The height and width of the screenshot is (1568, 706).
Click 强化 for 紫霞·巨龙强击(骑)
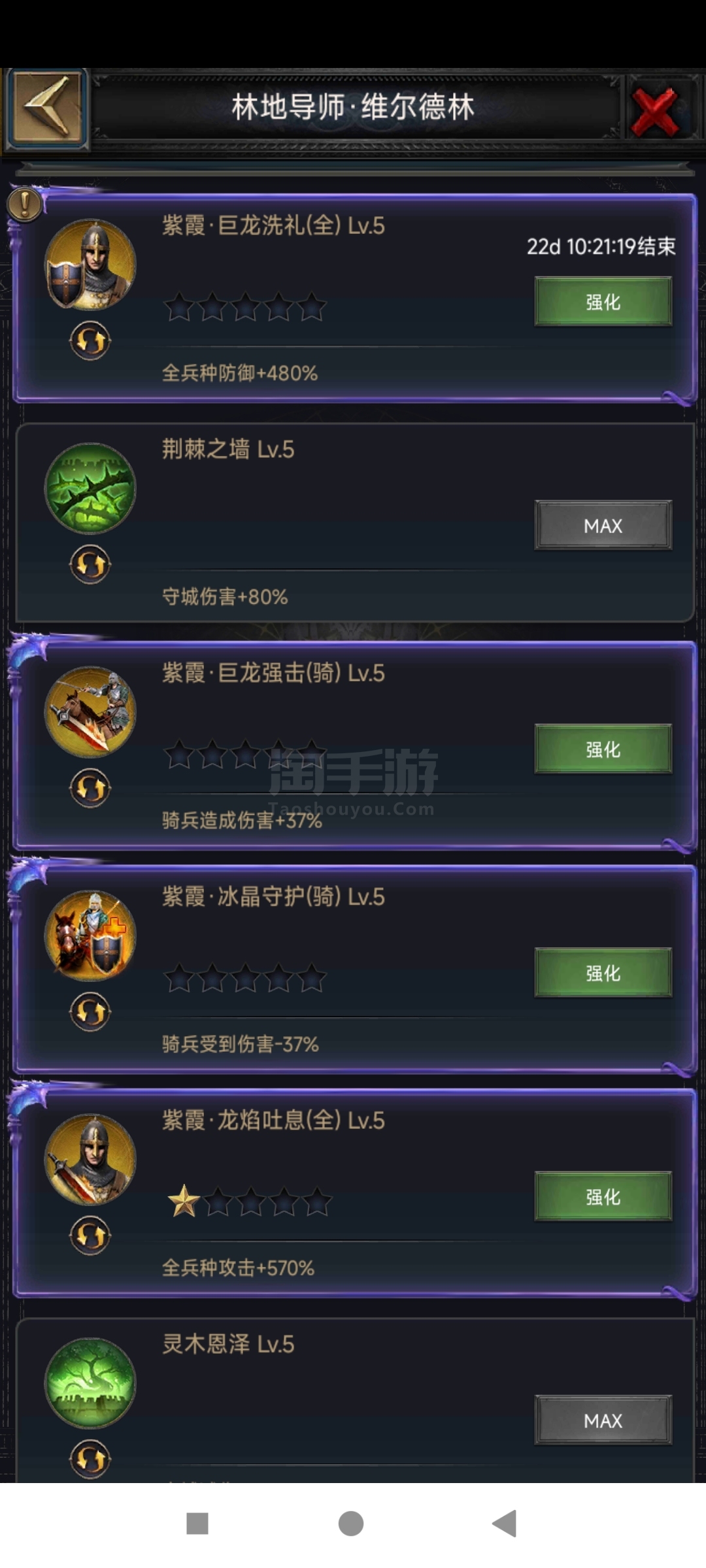point(603,749)
